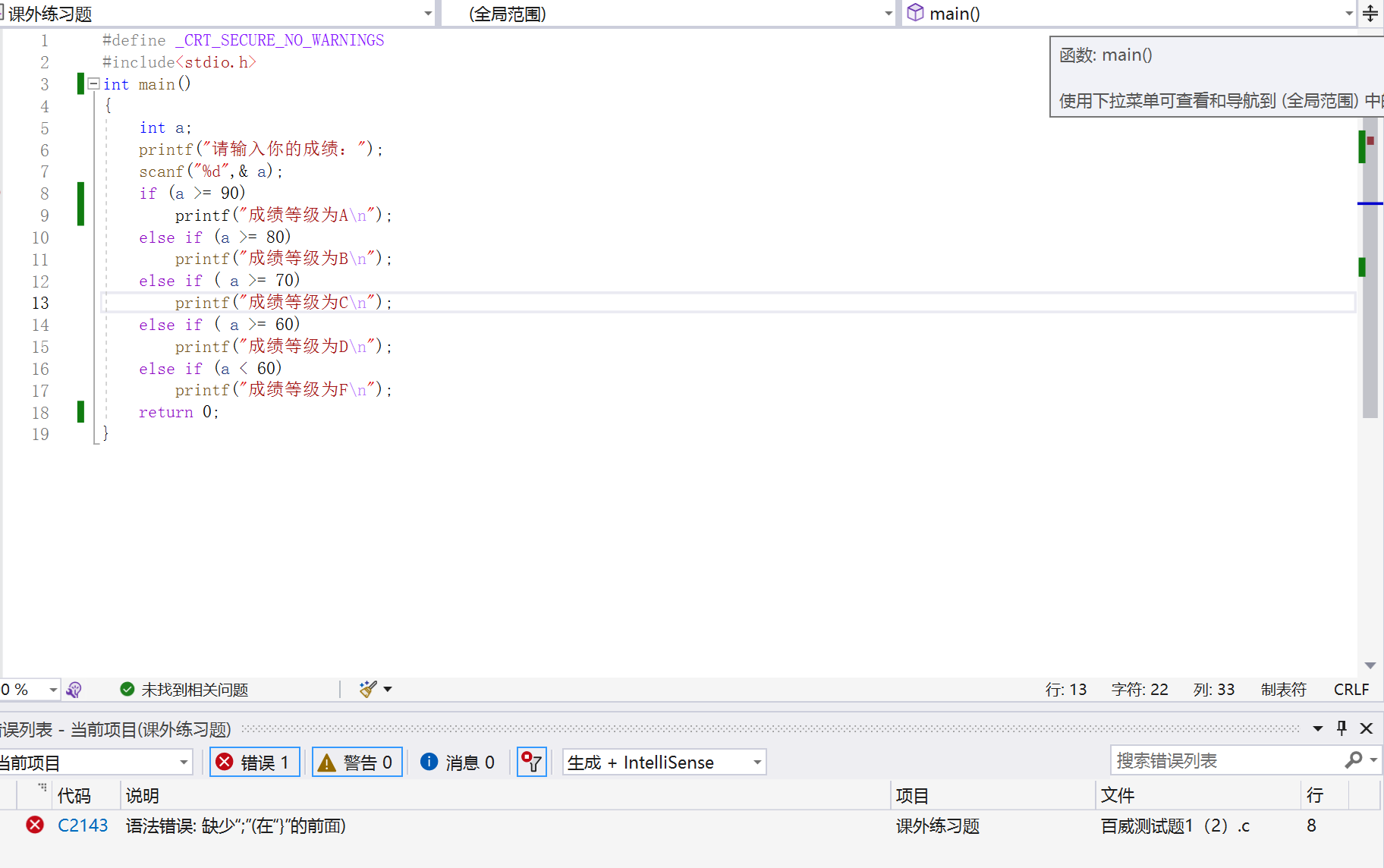
Task: Click the line value 8 in error row
Action: (1311, 825)
